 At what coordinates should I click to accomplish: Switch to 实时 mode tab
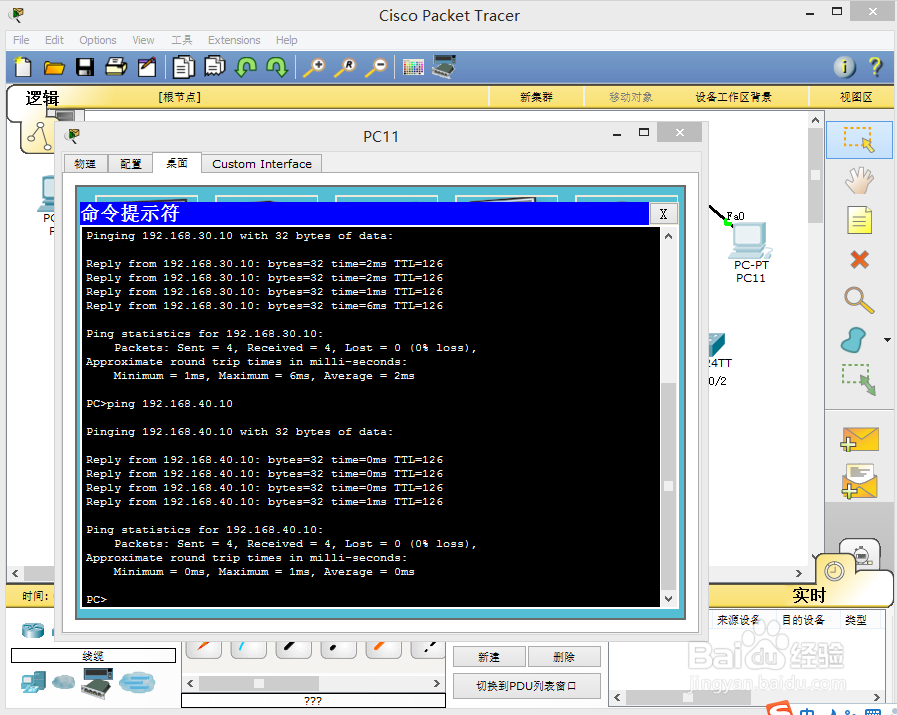point(809,595)
